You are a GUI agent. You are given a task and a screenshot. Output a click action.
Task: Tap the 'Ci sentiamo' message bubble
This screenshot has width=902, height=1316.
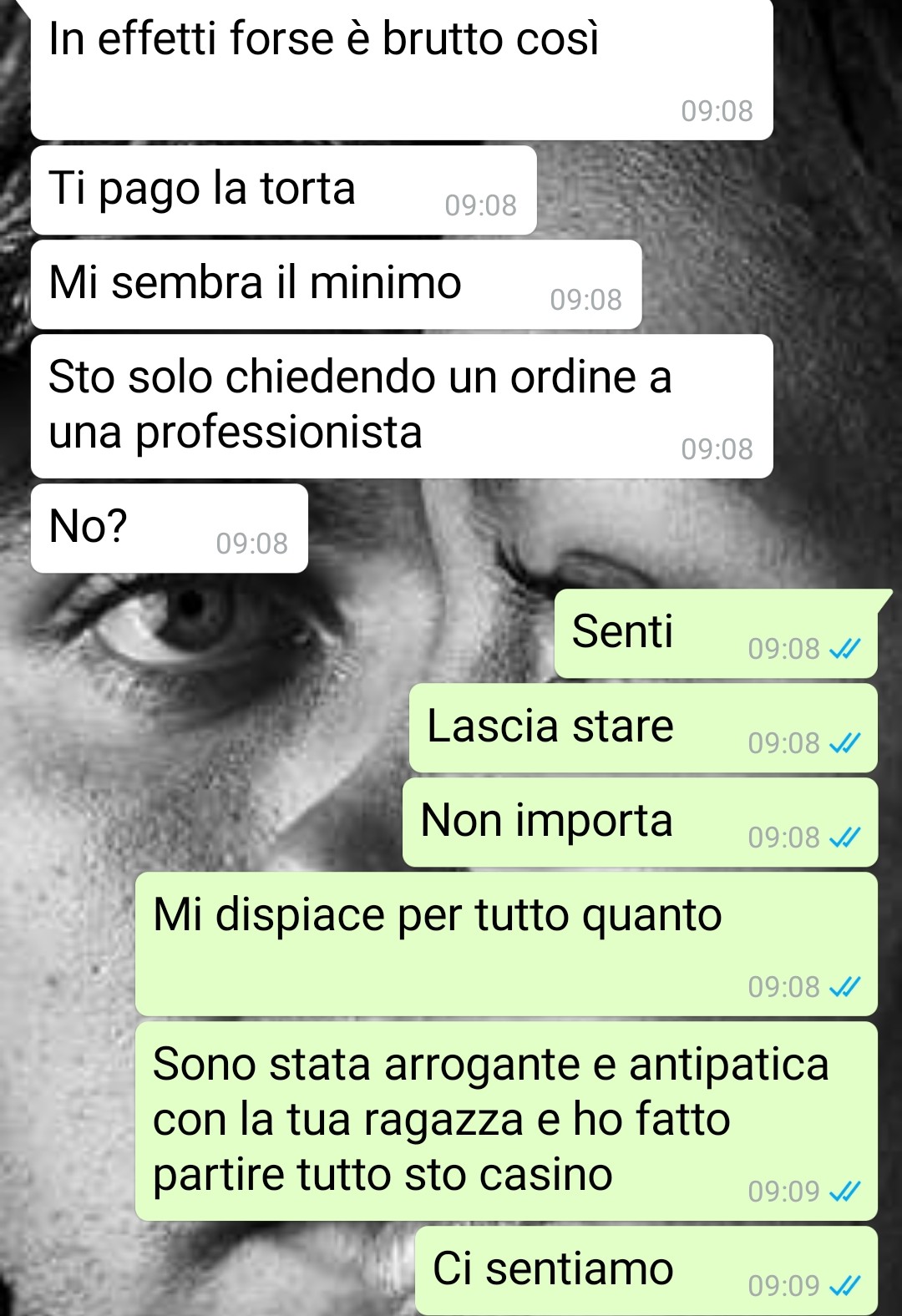point(646,1271)
